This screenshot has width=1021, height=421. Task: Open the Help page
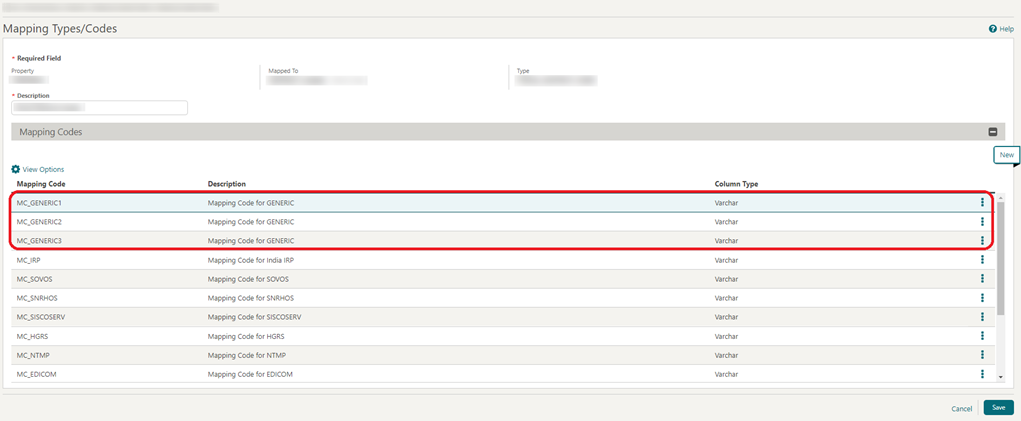click(1001, 29)
